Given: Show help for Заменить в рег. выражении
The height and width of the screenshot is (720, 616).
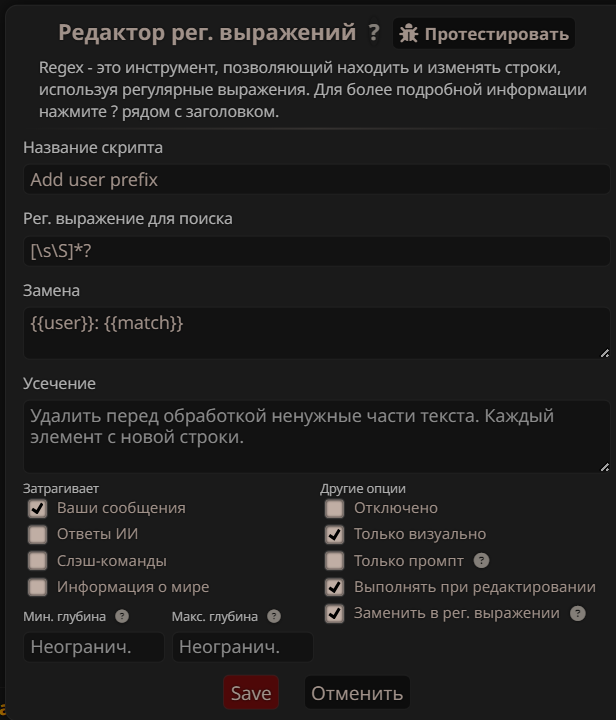Looking at the screenshot, I should [577, 613].
